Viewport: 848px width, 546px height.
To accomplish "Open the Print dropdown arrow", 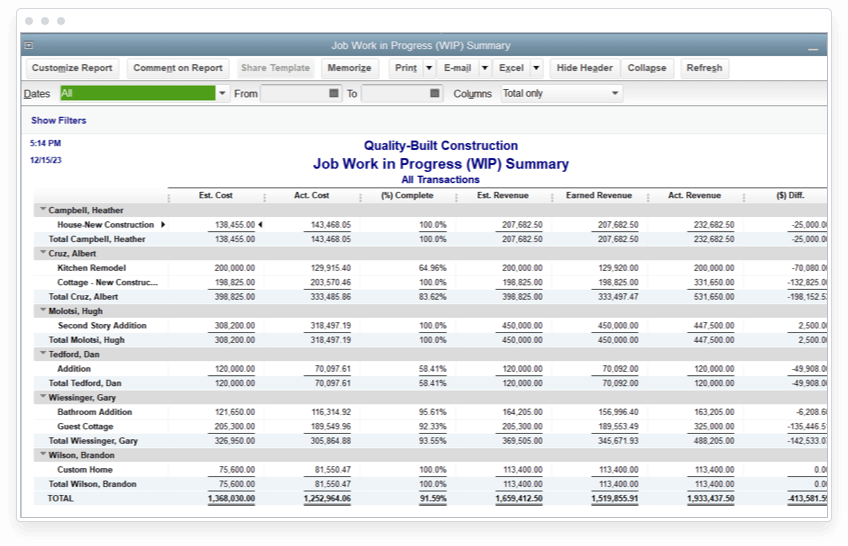I will click(429, 68).
